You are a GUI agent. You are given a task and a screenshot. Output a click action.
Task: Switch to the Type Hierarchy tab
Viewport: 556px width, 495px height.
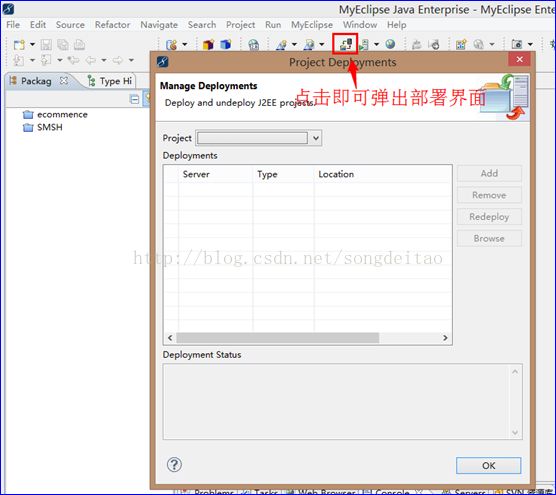110,81
